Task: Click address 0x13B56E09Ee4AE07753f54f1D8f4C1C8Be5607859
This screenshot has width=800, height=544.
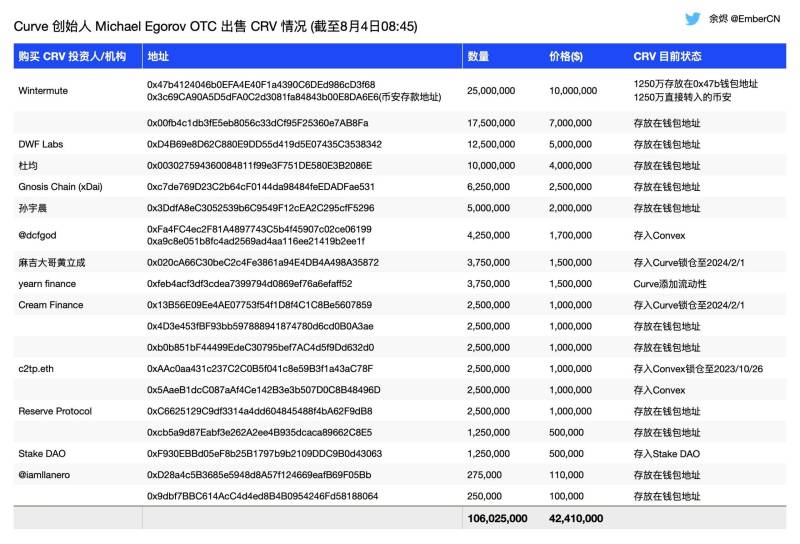Action: 259,305
